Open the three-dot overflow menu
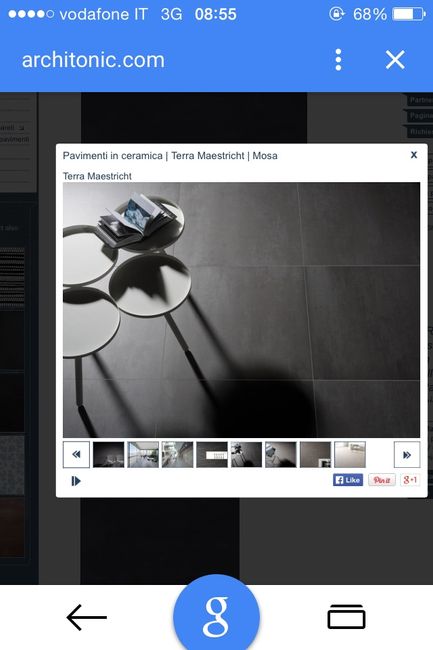The width and height of the screenshot is (433, 650). [x=338, y=60]
